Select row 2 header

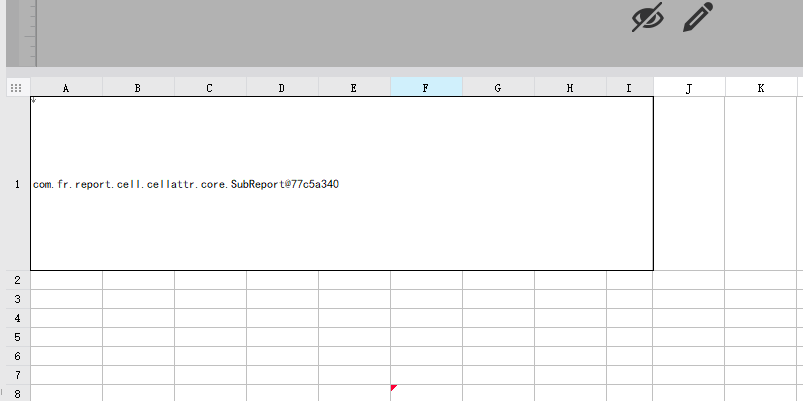point(18,280)
